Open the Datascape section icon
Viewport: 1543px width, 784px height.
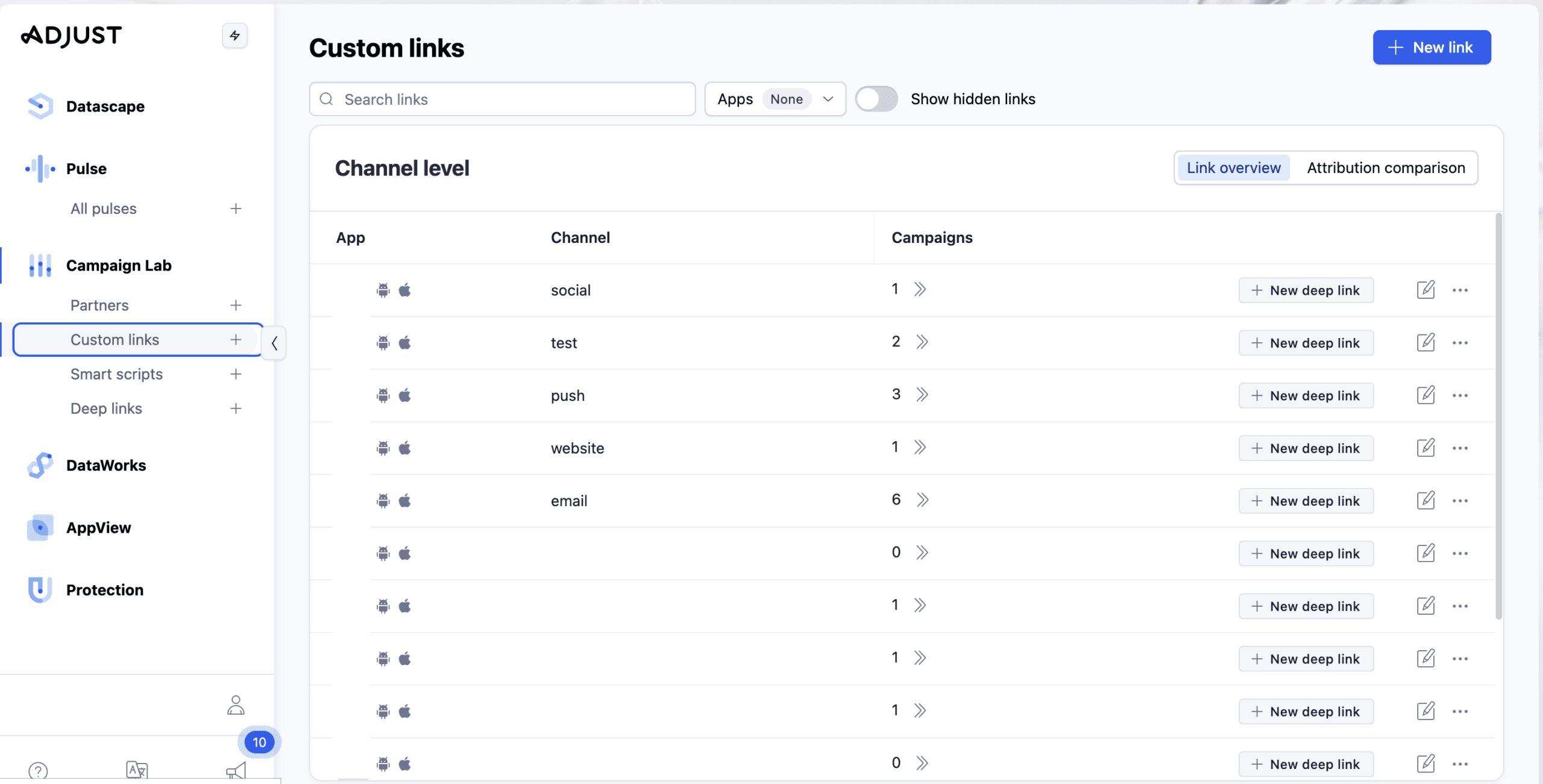click(x=40, y=106)
